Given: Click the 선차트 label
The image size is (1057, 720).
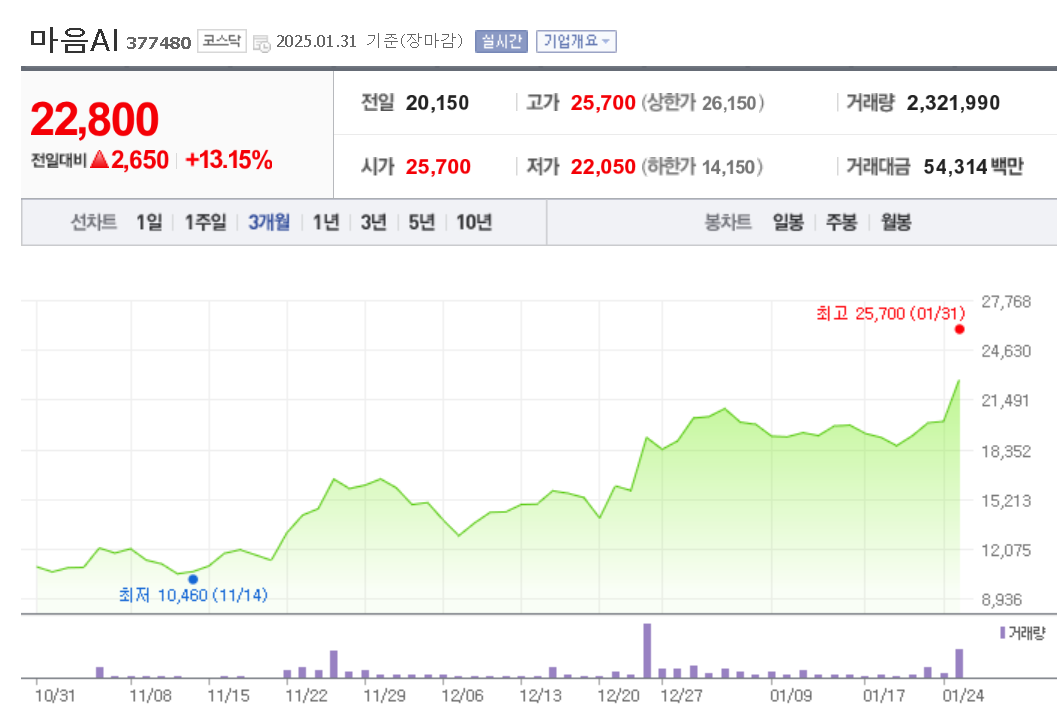Looking at the screenshot, I should 94,222.
